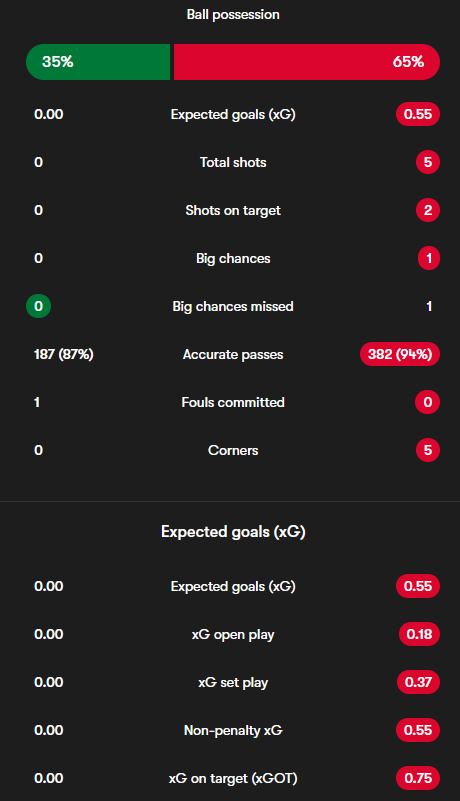Click the red Fouls committed badge showing 0

[x=428, y=402]
